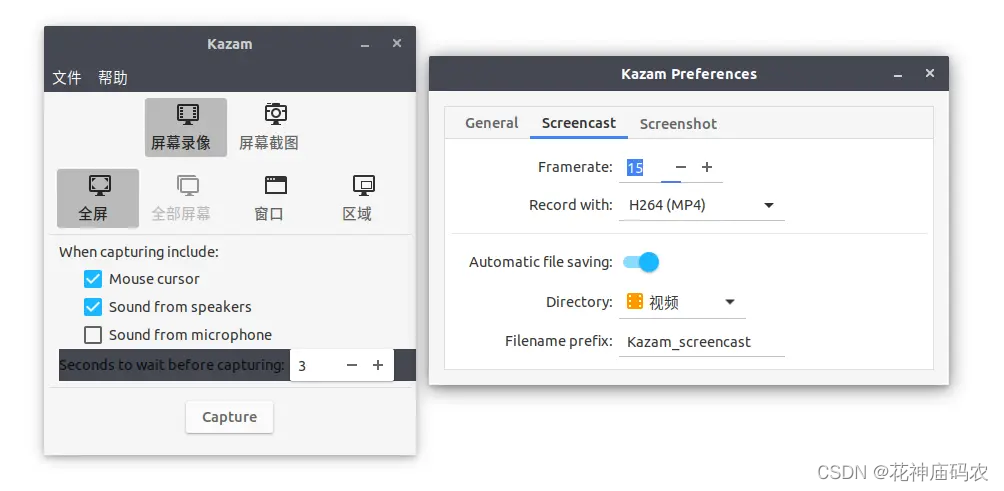Choose 全部屏幕 all screens capture icon
The height and width of the screenshot is (491, 1004).
pos(181,198)
